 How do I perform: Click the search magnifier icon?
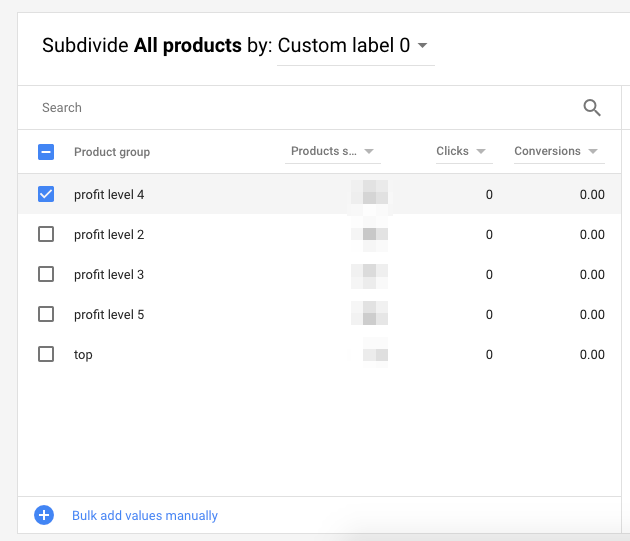click(x=591, y=108)
